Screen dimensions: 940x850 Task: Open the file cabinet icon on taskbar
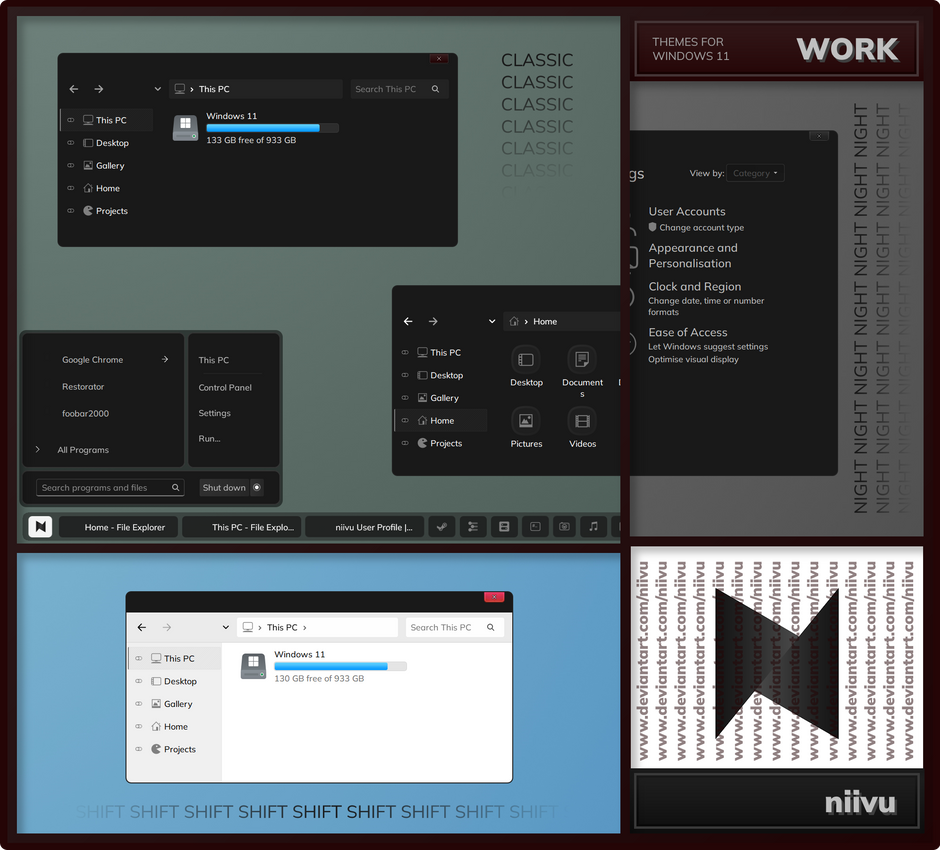pyautogui.click(x=504, y=527)
